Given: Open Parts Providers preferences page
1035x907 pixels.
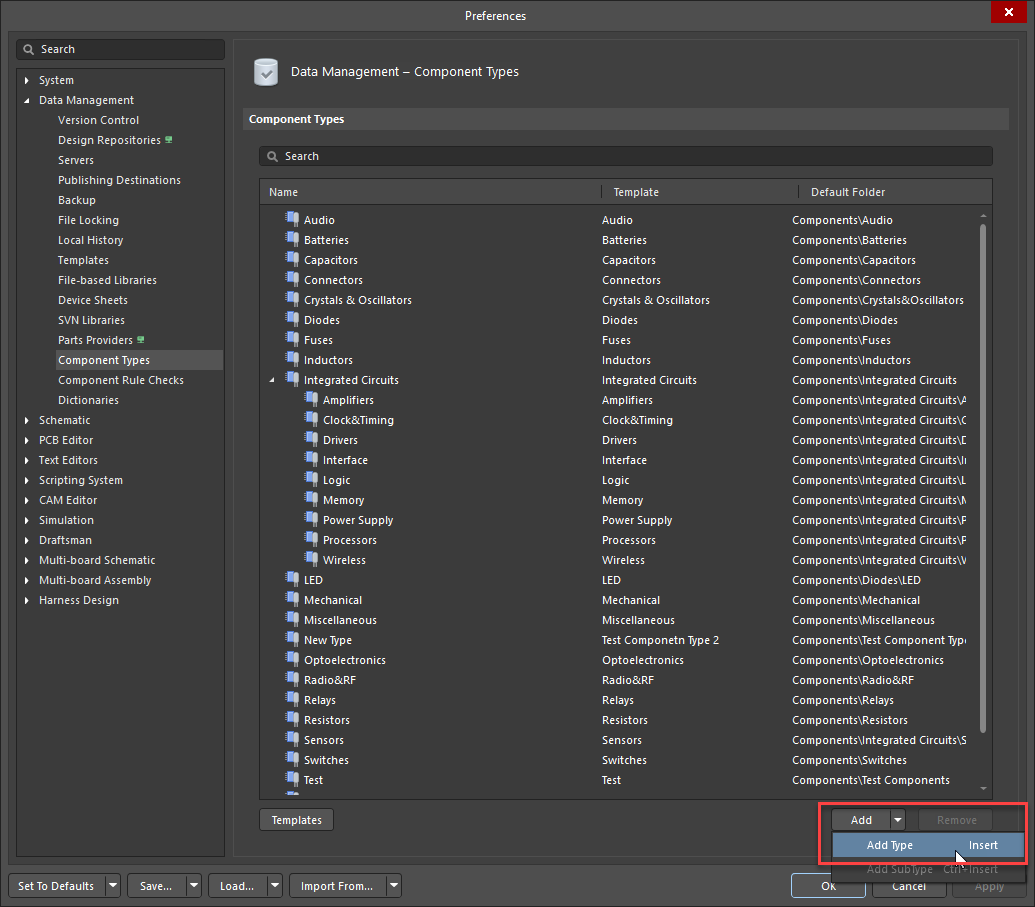Looking at the screenshot, I should pyautogui.click(x=95, y=340).
